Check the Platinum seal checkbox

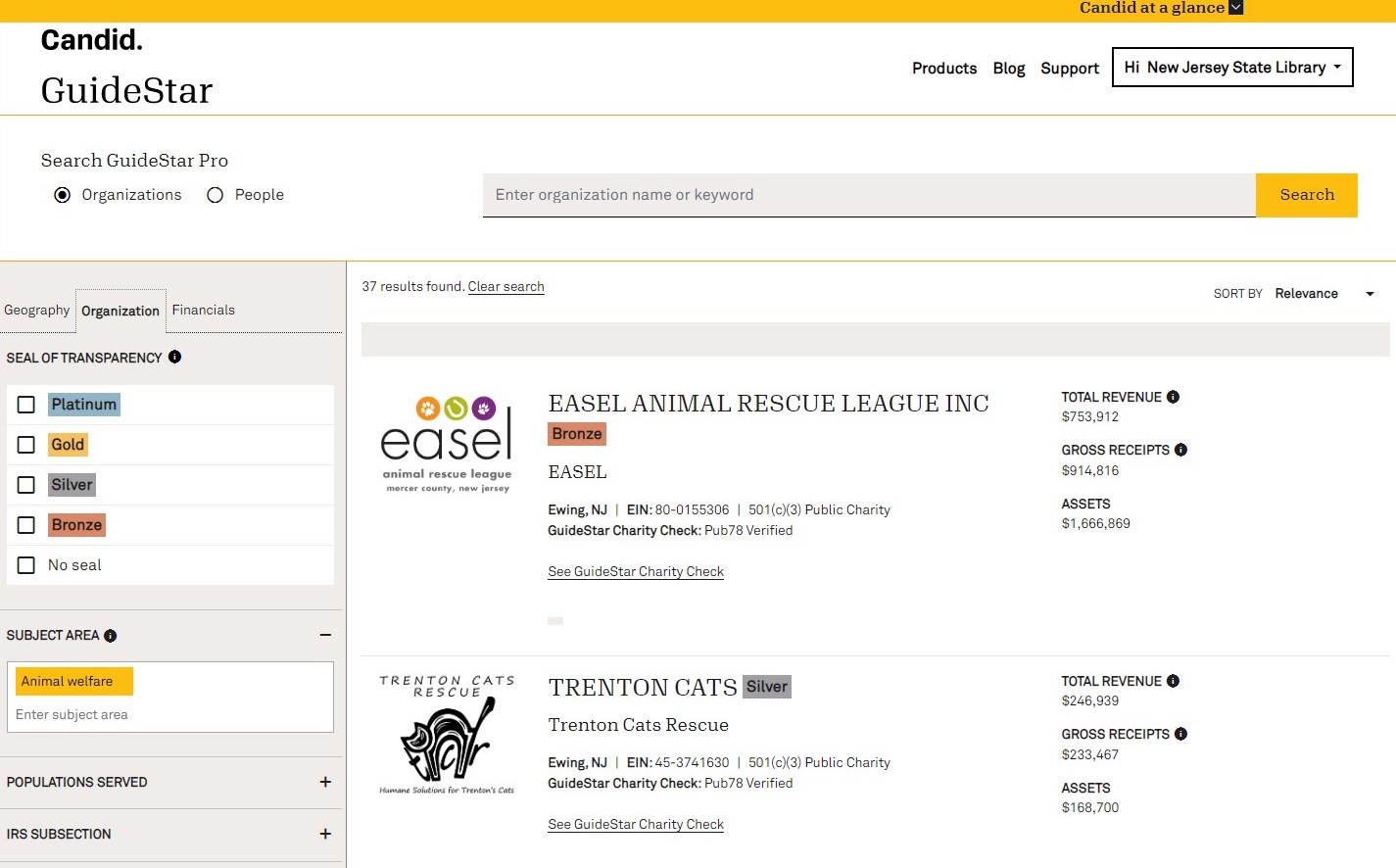(26, 405)
